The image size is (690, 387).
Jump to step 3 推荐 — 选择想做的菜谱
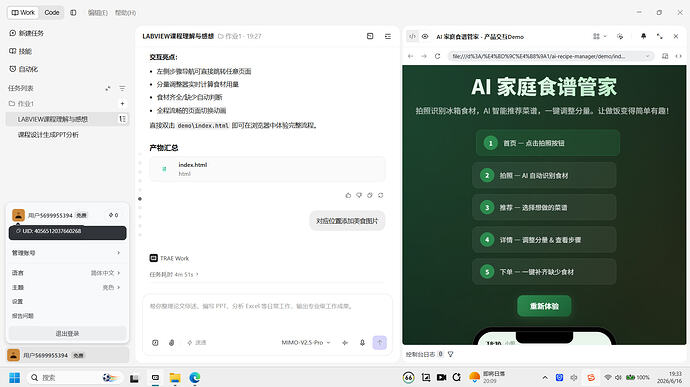544,207
